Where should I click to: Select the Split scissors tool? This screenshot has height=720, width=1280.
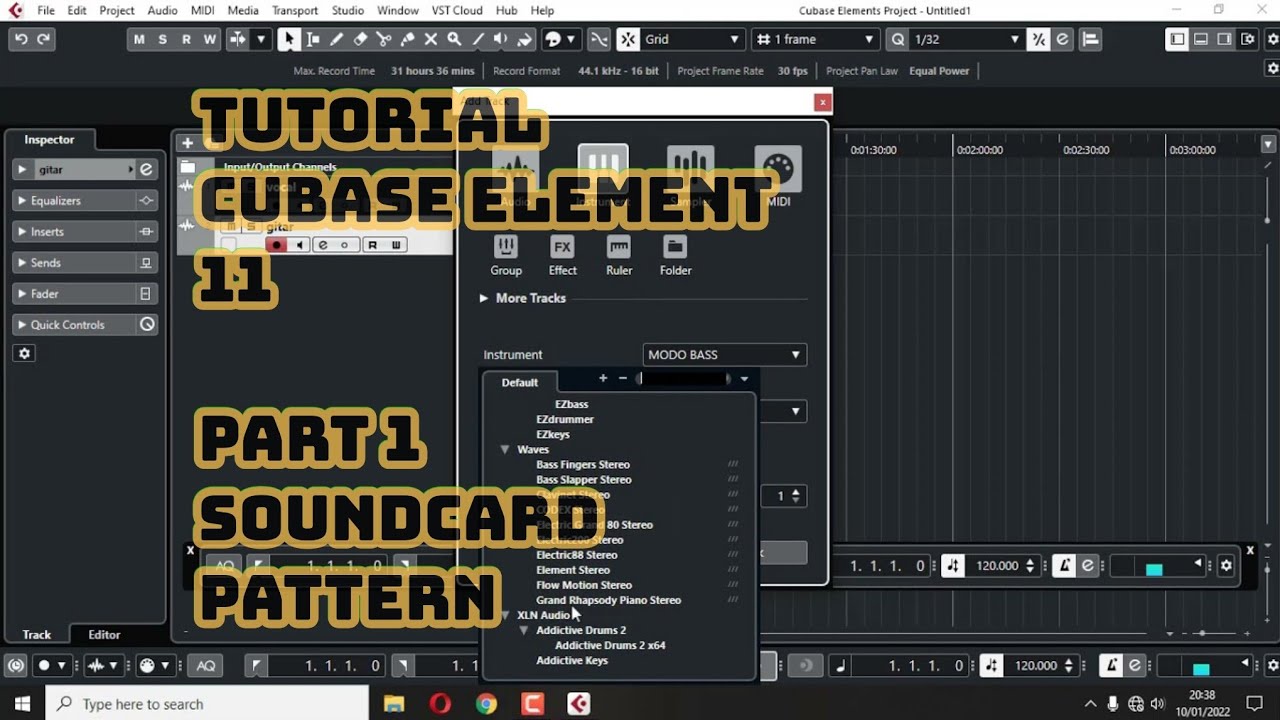(384, 39)
